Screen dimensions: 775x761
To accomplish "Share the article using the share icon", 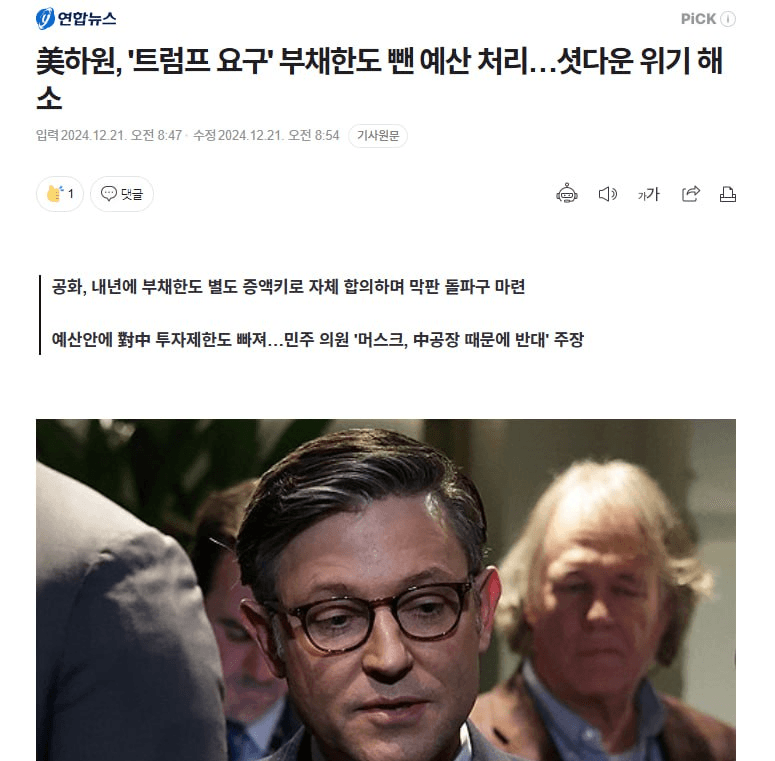I will [x=690, y=194].
